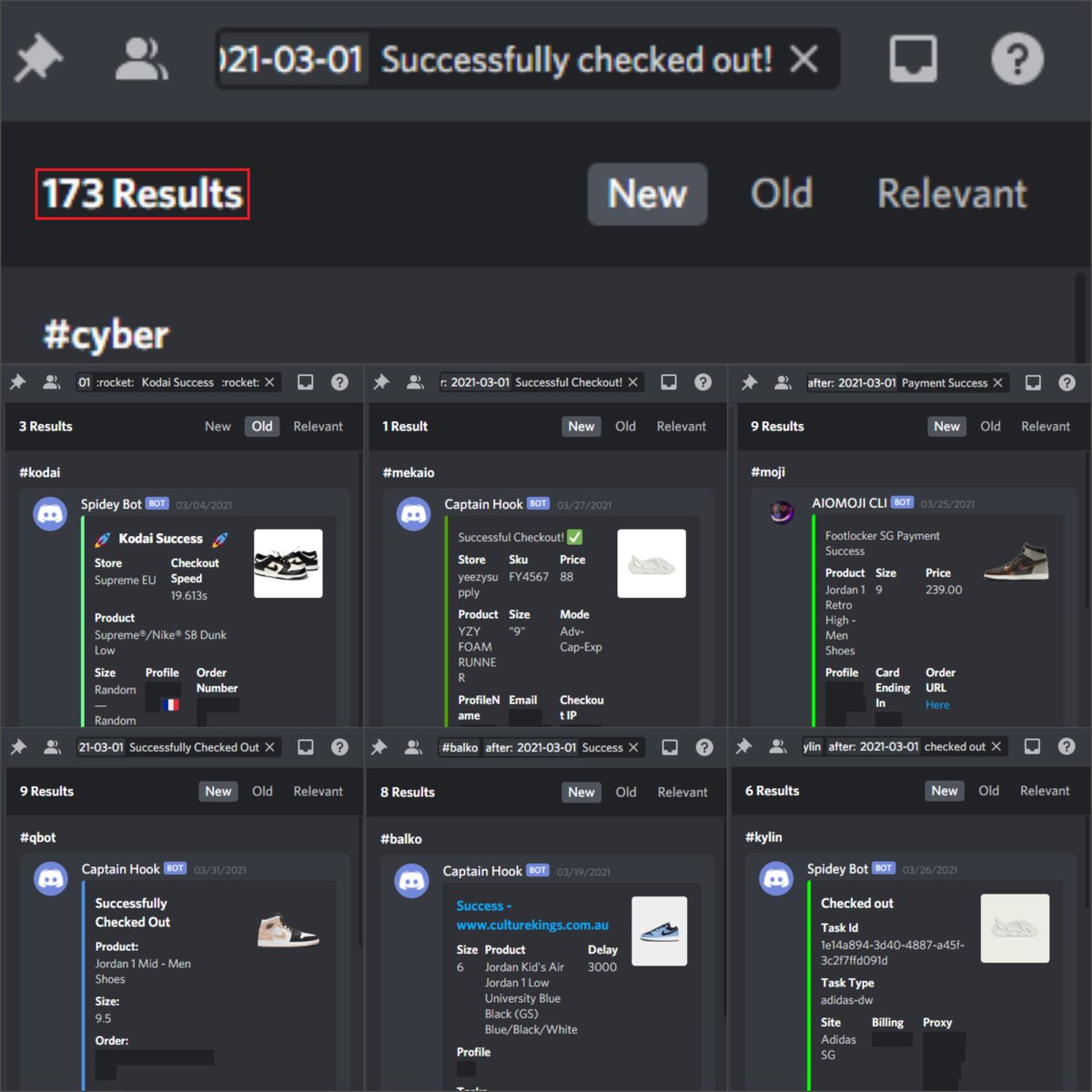Click AIOMOJI CLI bot avatar

(781, 512)
